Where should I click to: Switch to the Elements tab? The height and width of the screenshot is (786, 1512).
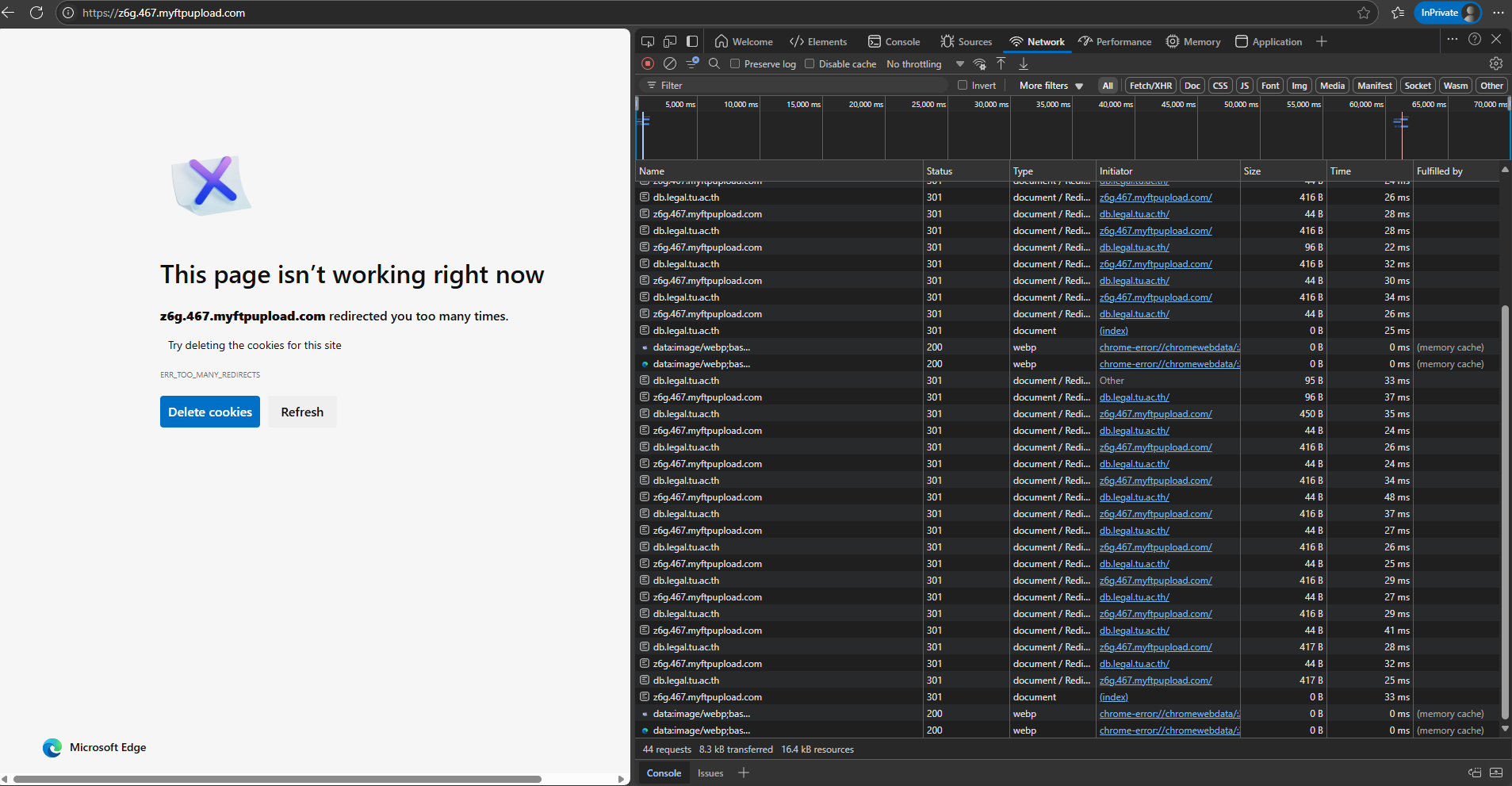click(x=819, y=42)
